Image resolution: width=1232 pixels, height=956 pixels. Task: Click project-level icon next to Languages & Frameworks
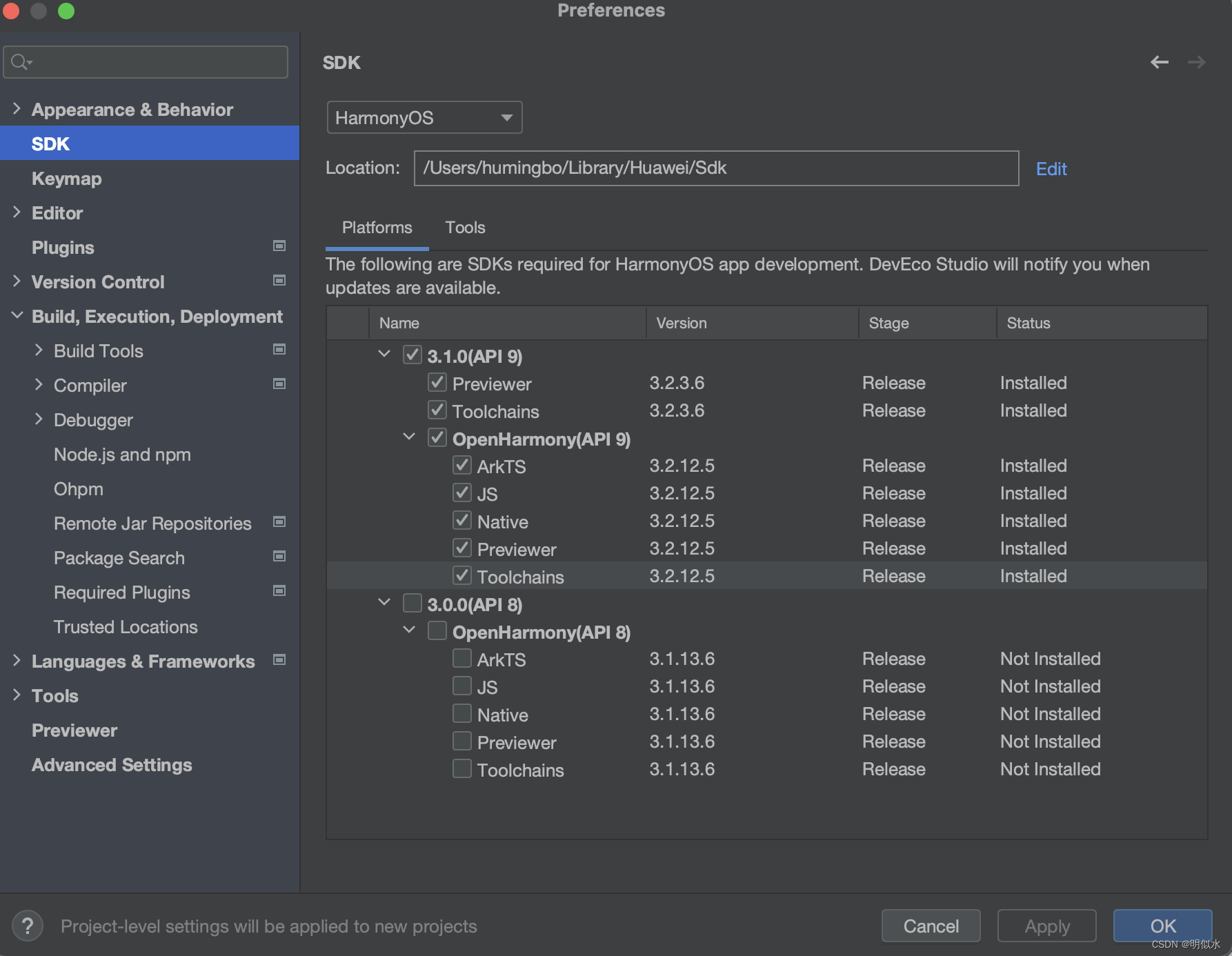[x=279, y=660]
